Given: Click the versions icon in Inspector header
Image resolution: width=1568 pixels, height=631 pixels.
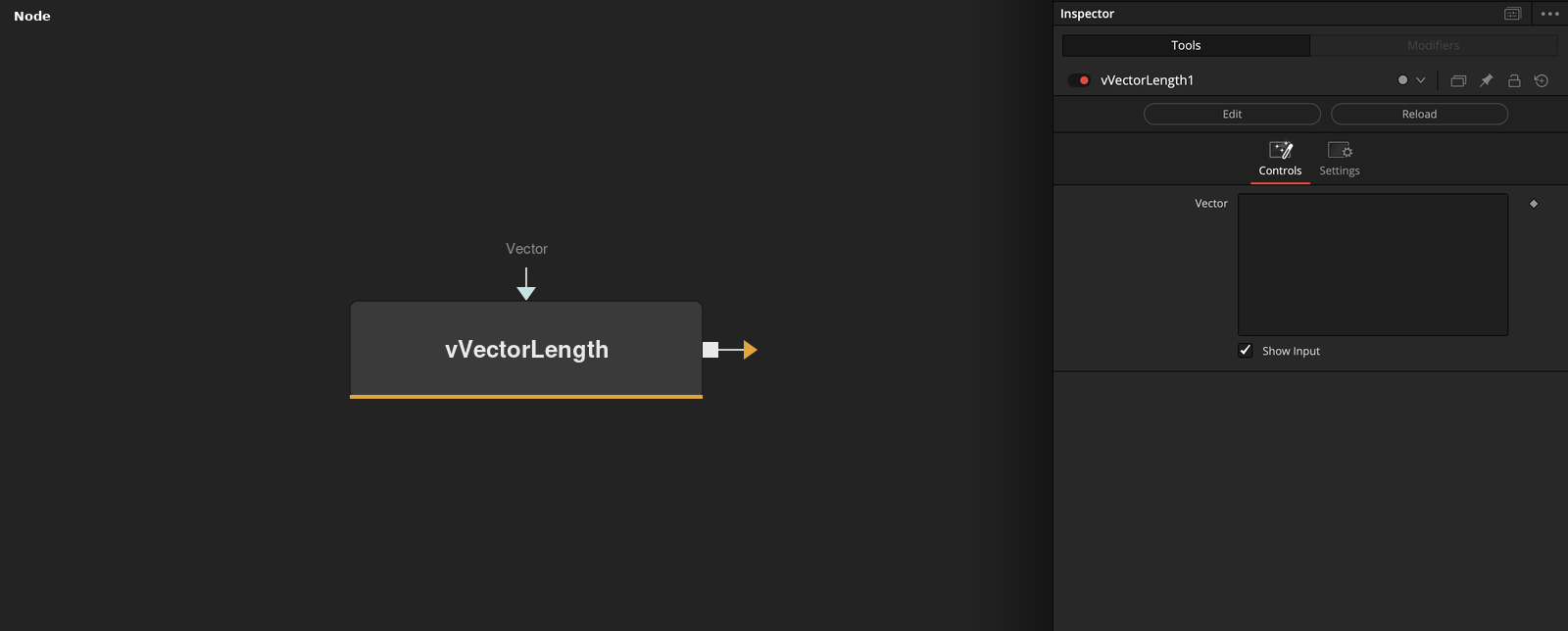Looking at the screenshot, I should (1458, 80).
